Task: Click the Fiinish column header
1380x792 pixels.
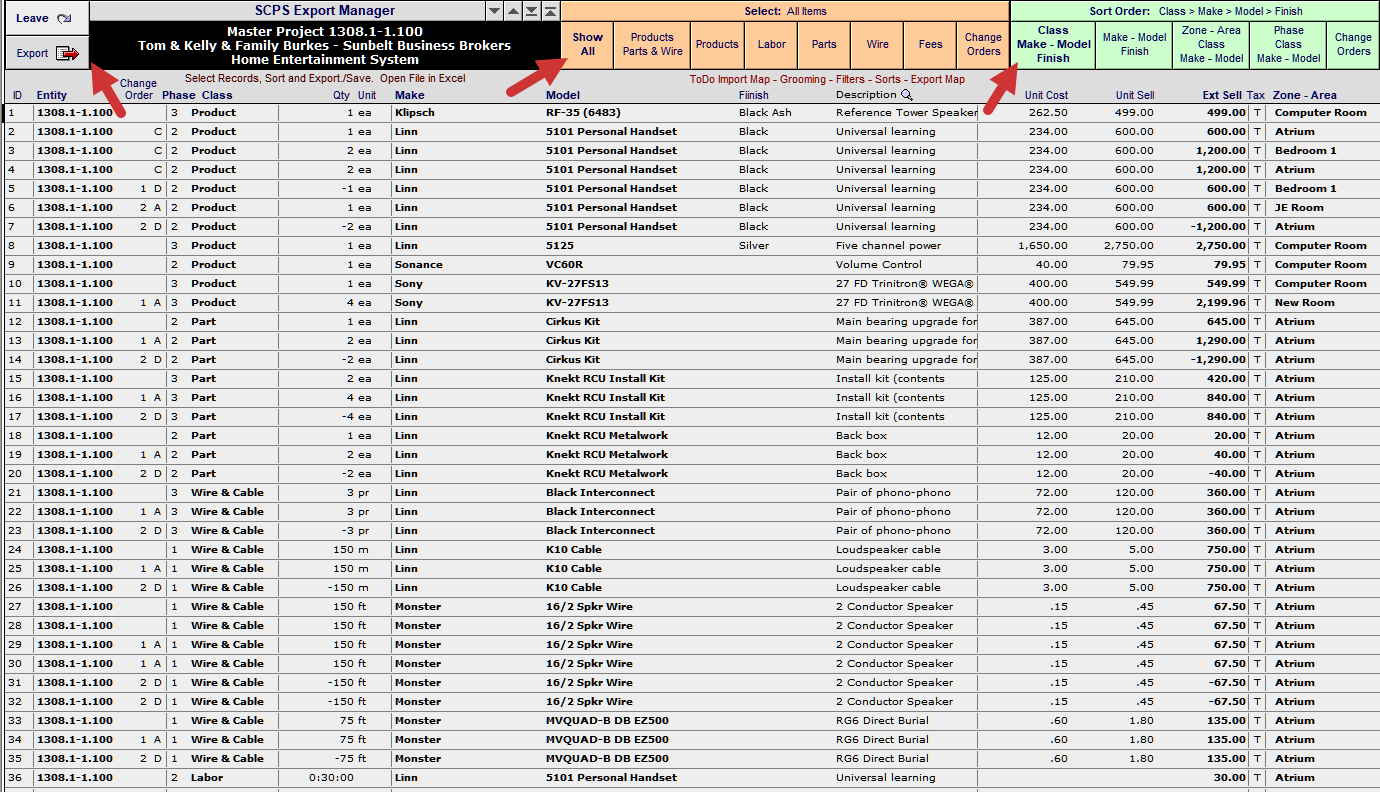Action: point(754,96)
